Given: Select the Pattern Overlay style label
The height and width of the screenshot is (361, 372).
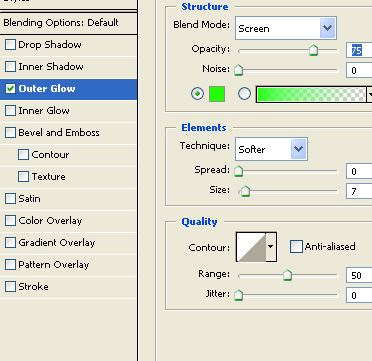Looking at the screenshot, I should [54, 265].
